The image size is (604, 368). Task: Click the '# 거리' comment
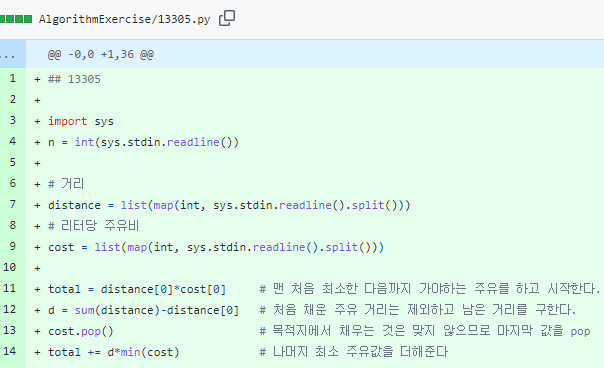[65, 184]
